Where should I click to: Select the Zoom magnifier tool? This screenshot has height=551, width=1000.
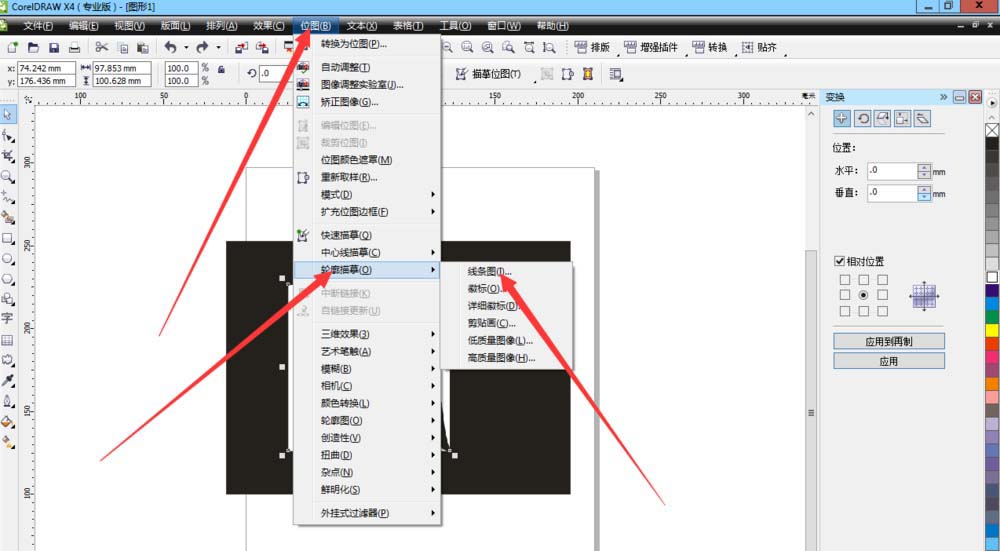(8, 177)
